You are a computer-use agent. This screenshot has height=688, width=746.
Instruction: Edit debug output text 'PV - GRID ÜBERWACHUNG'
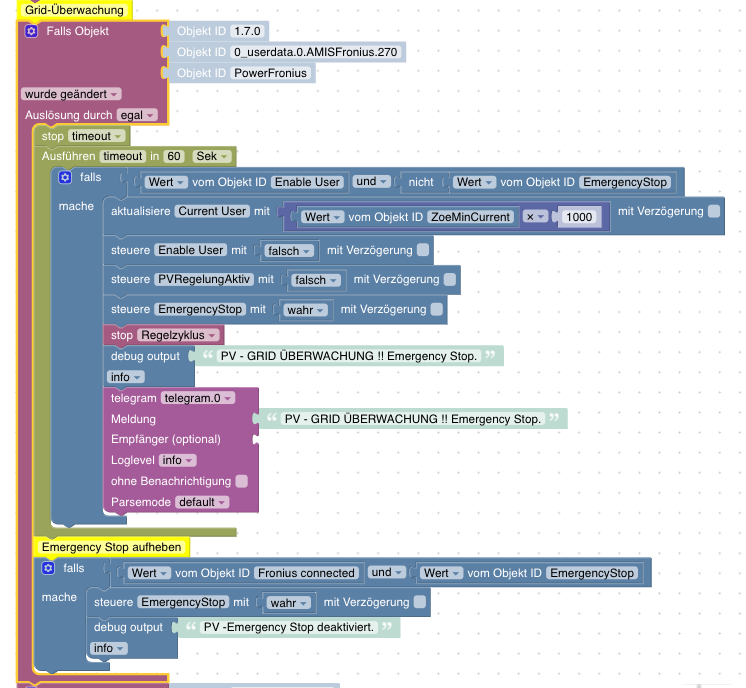click(349, 356)
